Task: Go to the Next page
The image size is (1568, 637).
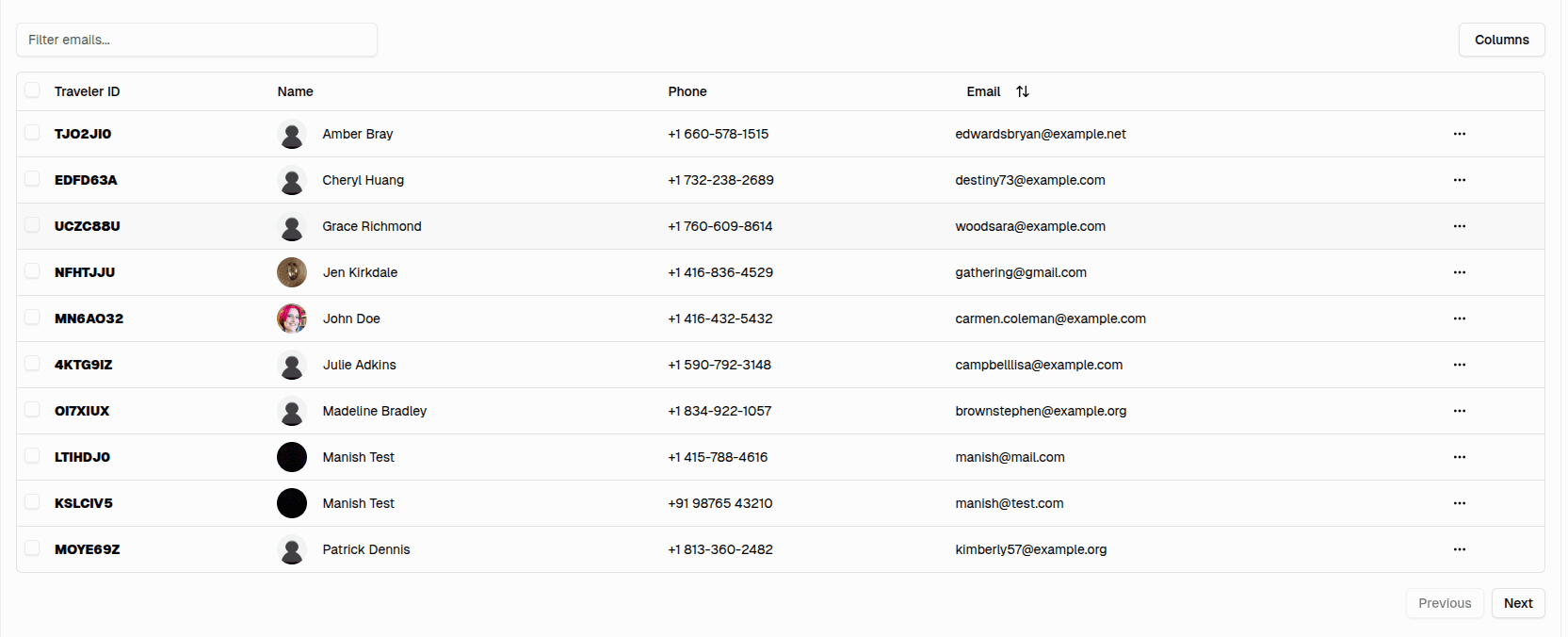Action: click(x=1517, y=603)
